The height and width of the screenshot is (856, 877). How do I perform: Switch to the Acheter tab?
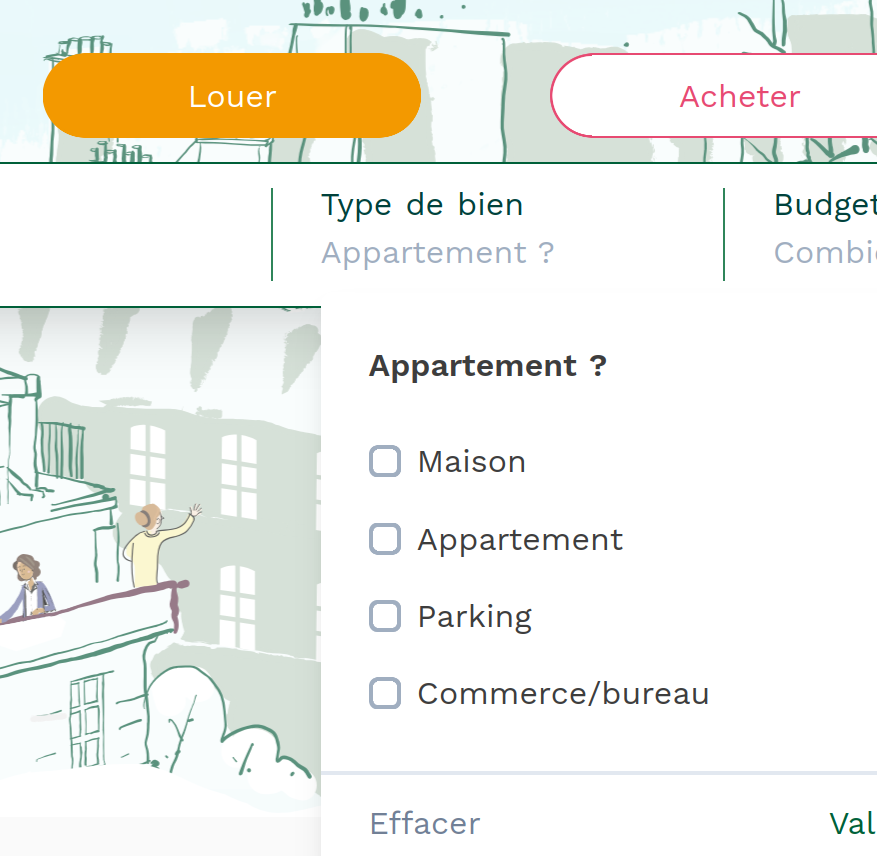738,96
